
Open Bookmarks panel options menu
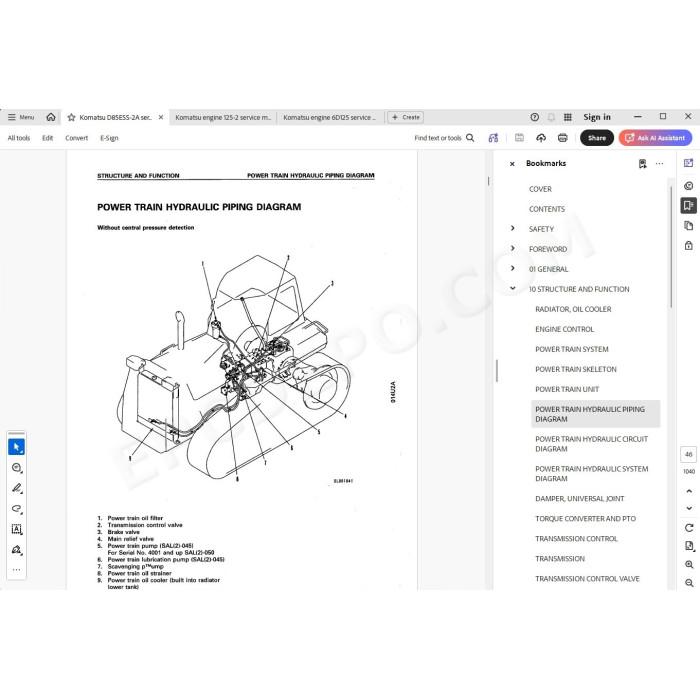click(659, 164)
